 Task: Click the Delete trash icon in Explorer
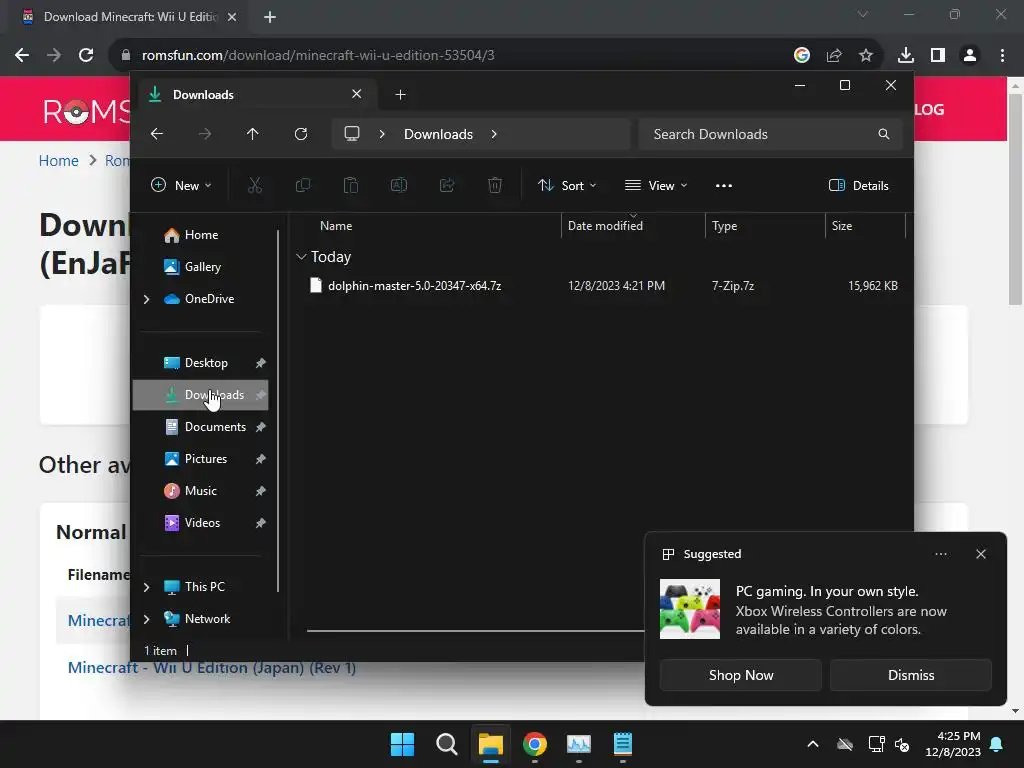495,185
